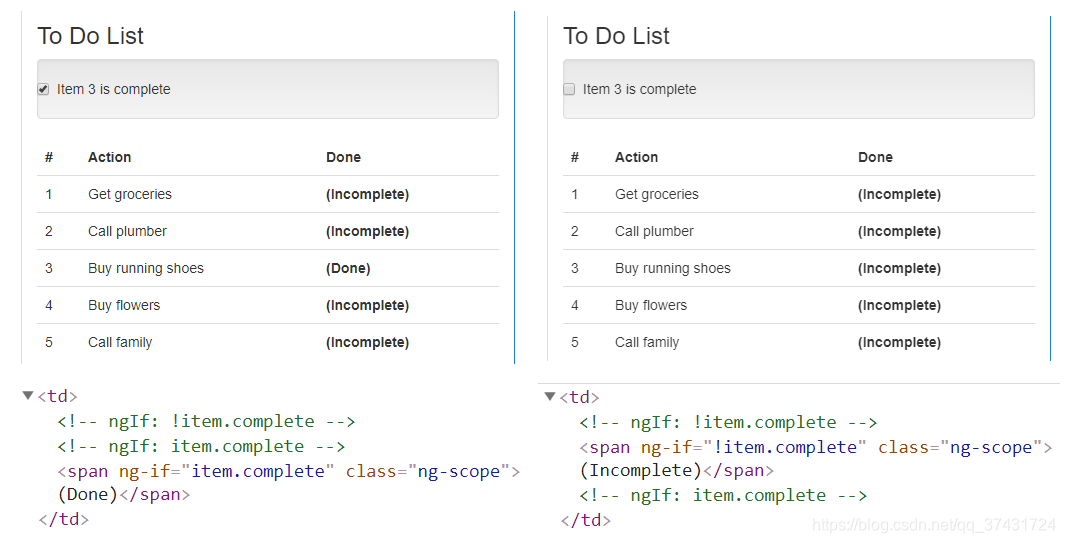Select 'Get groceries' in the left table

(130, 194)
